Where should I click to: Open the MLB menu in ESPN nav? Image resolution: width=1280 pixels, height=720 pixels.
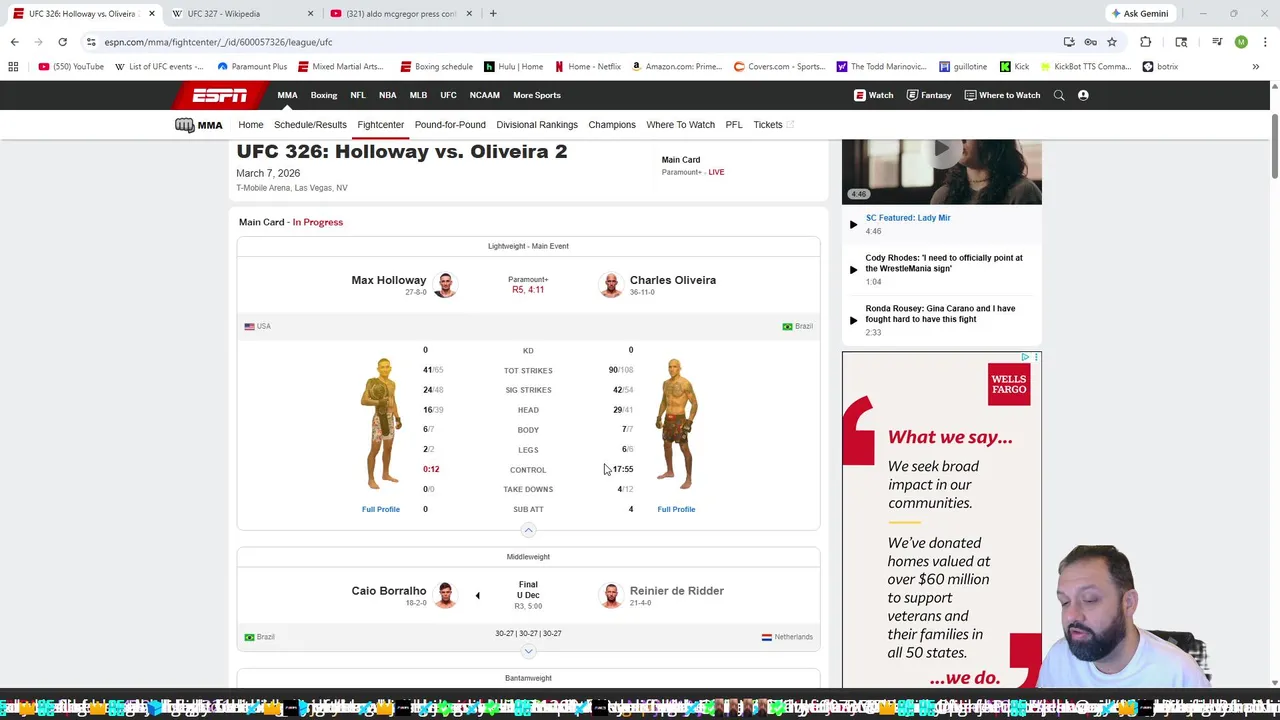(x=418, y=95)
